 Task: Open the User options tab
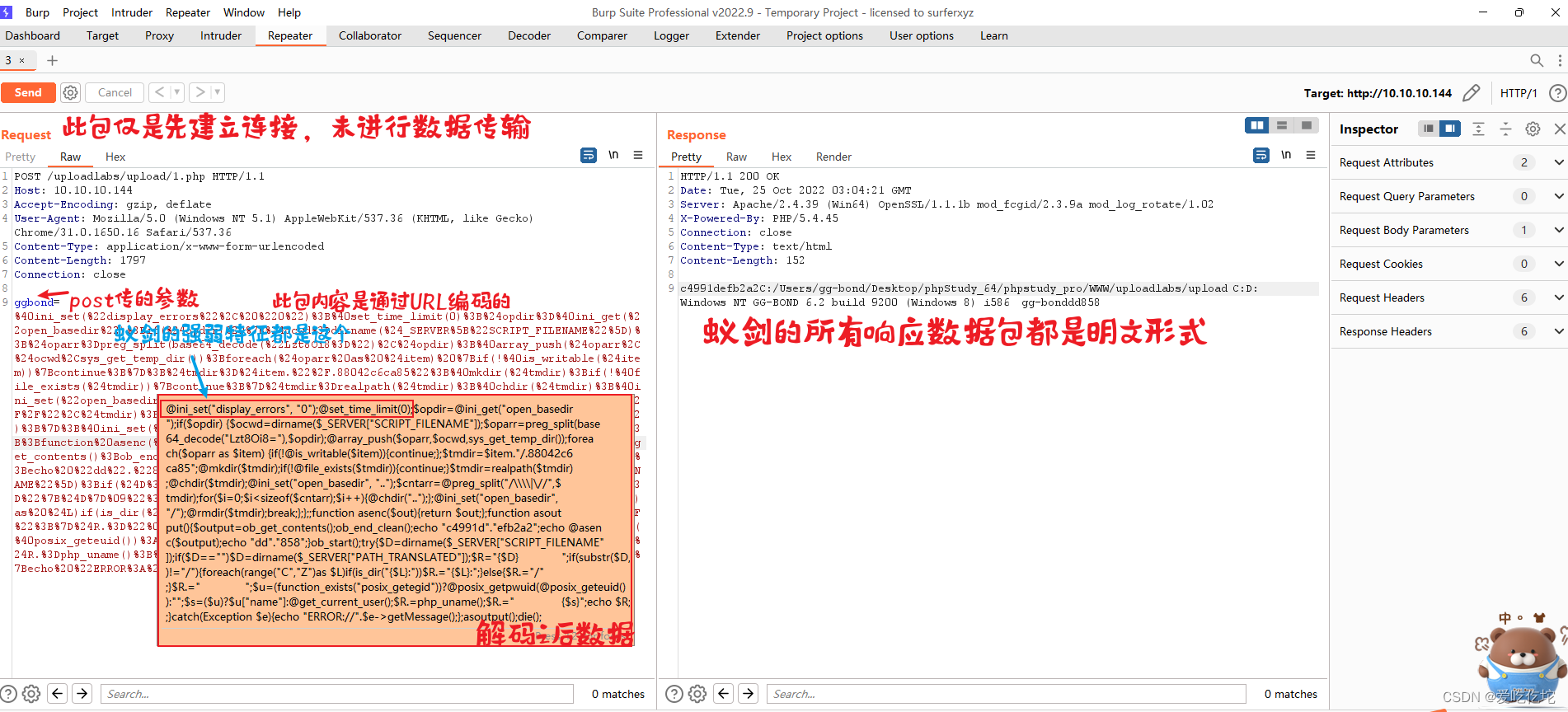click(922, 35)
